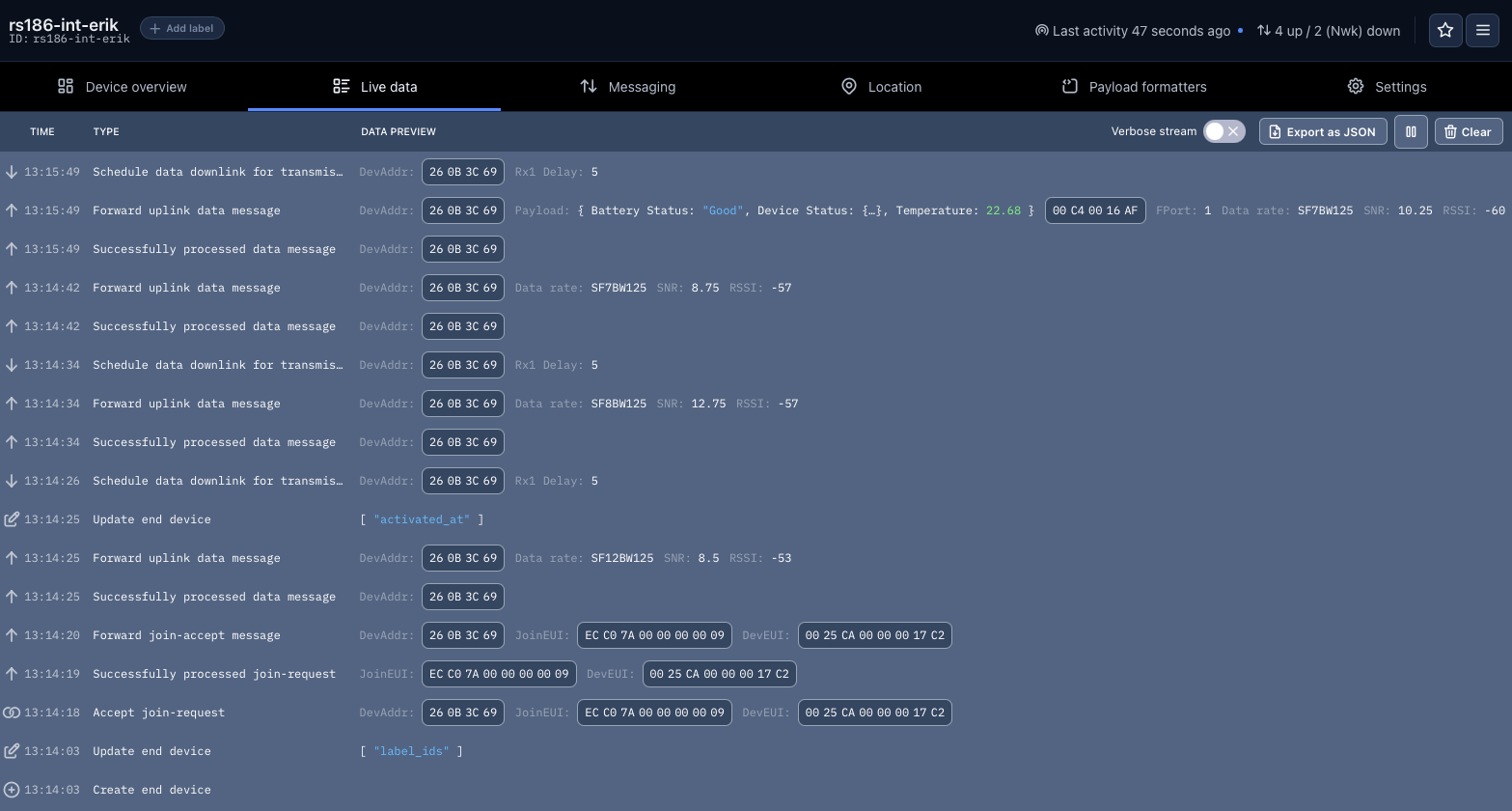Click Export as JSON button
The image size is (1512, 811).
[x=1323, y=132]
